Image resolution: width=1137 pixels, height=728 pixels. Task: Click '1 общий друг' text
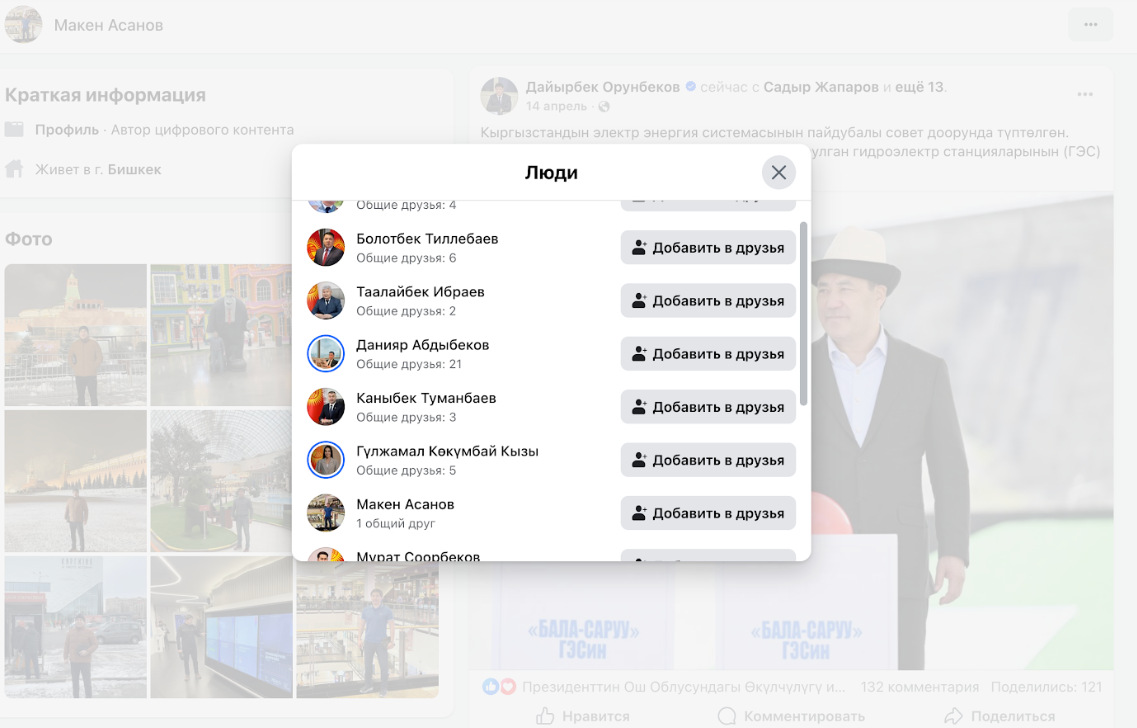point(396,524)
